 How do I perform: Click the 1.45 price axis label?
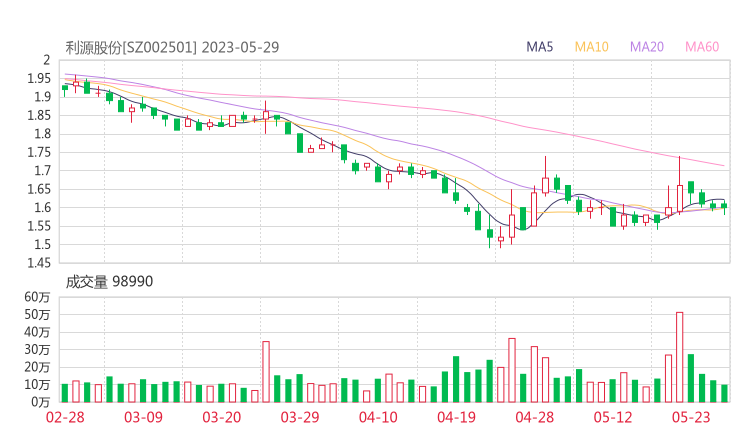(39, 263)
